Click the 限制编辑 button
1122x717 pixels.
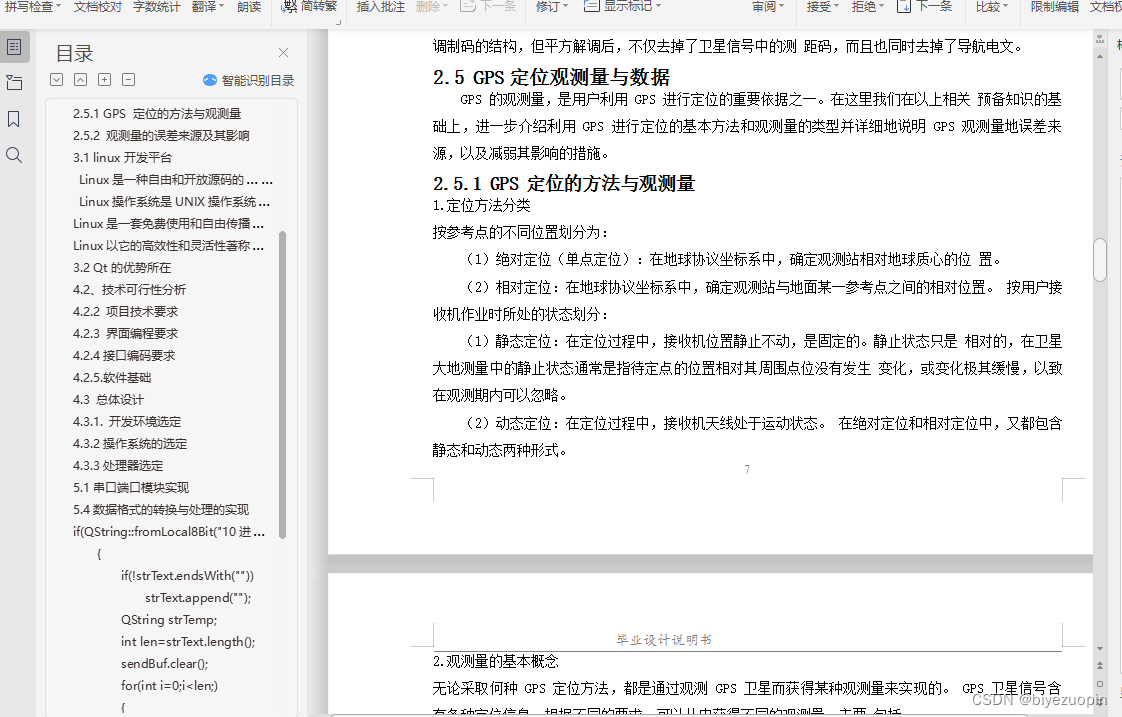(1054, 6)
